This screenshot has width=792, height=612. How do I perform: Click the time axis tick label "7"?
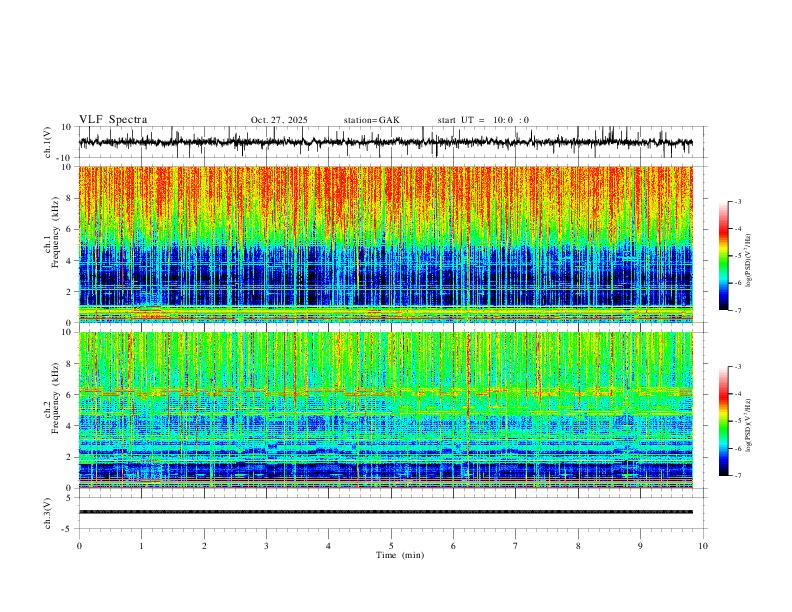516,546
